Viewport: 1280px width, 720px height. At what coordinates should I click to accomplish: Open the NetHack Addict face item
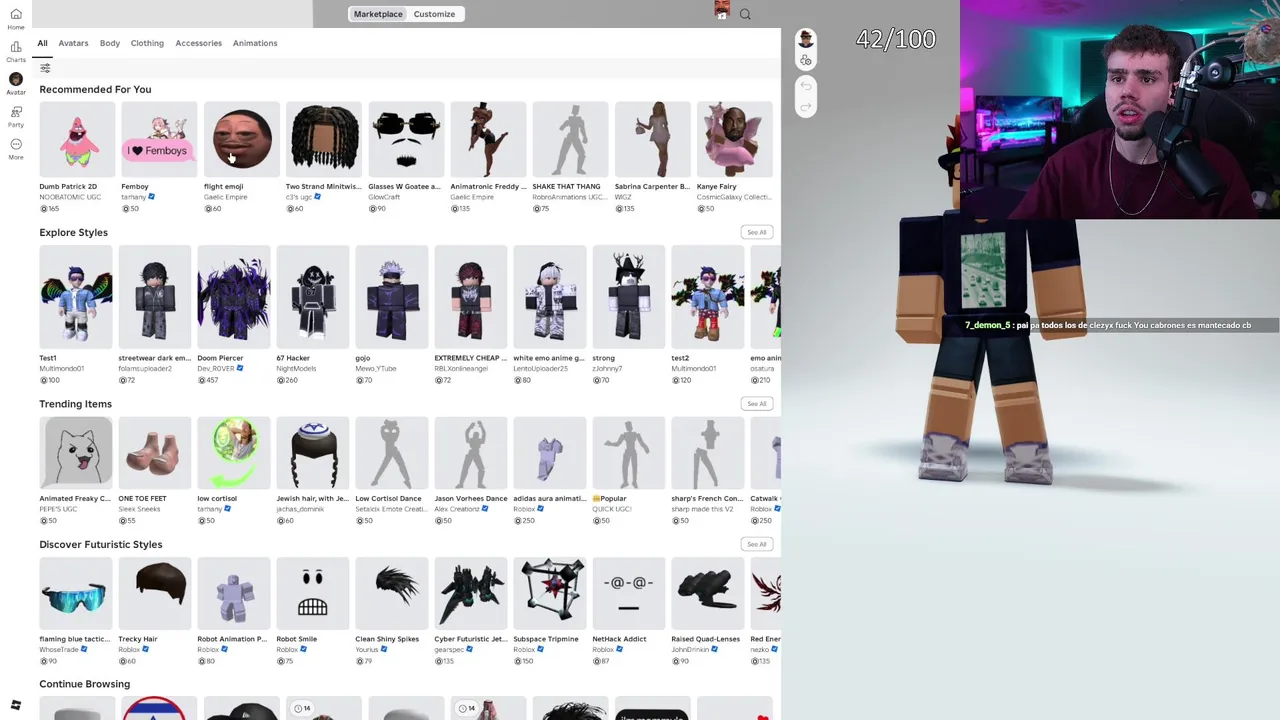pyautogui.click(x=629, y=594)
